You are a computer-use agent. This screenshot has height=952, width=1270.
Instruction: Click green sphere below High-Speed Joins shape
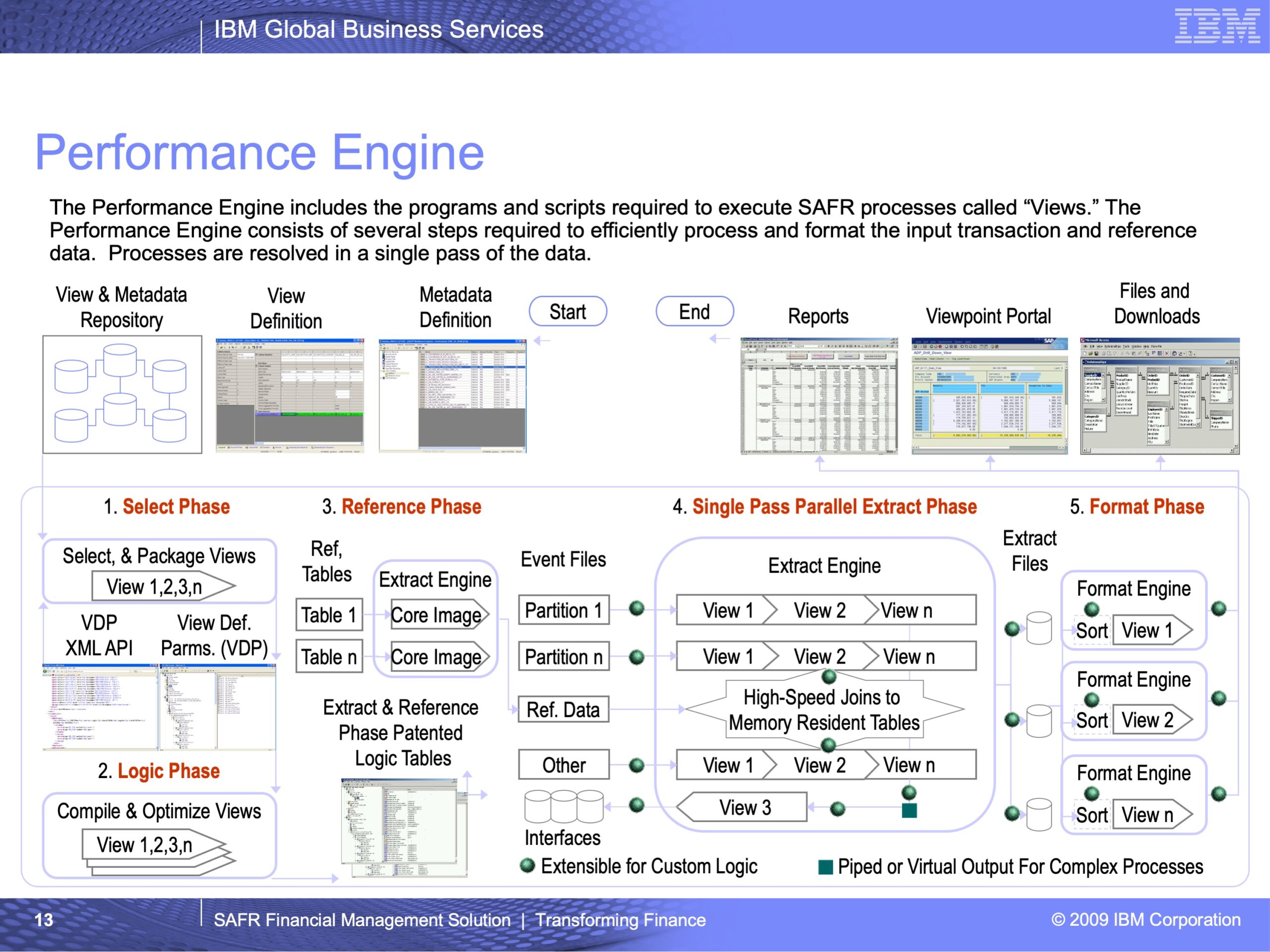coord(828,745)
